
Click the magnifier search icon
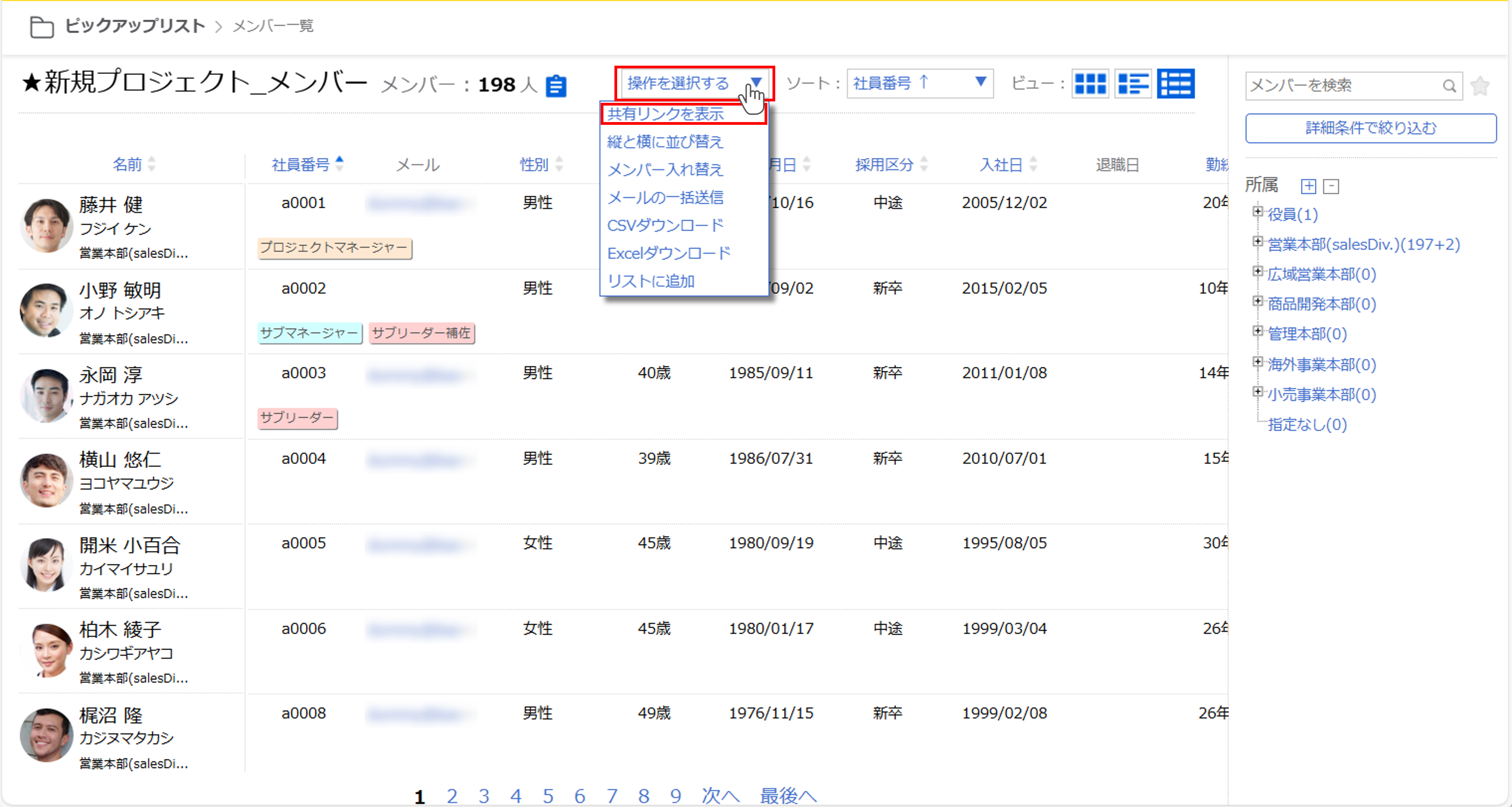[1449, 86]
